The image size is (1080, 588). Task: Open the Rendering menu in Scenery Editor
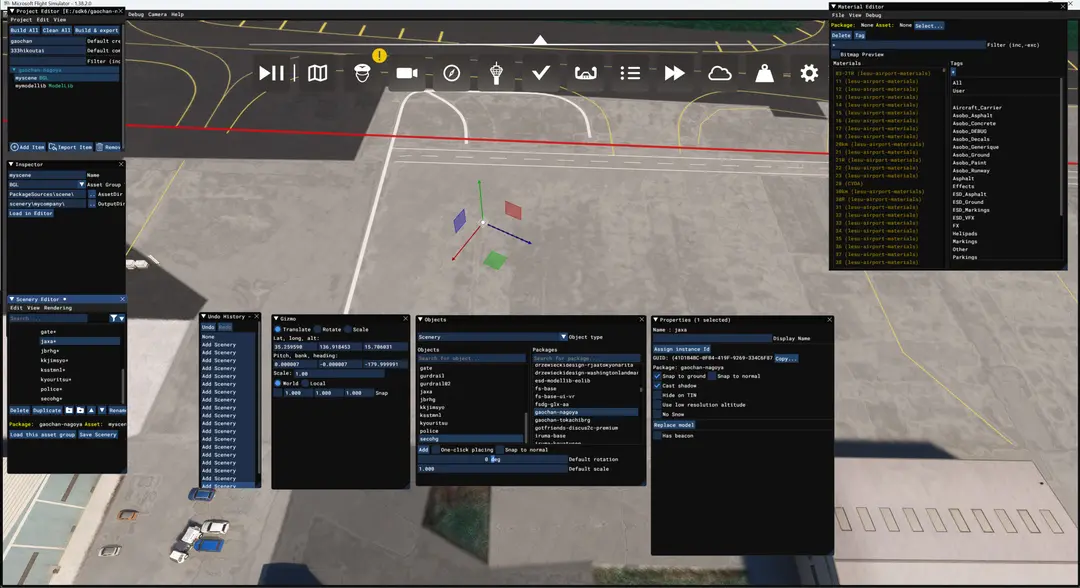tap(58, 308)
